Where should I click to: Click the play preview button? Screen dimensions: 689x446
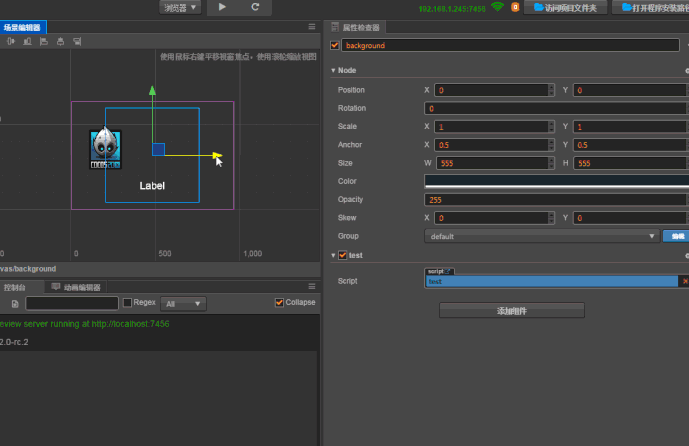(222, 7)
